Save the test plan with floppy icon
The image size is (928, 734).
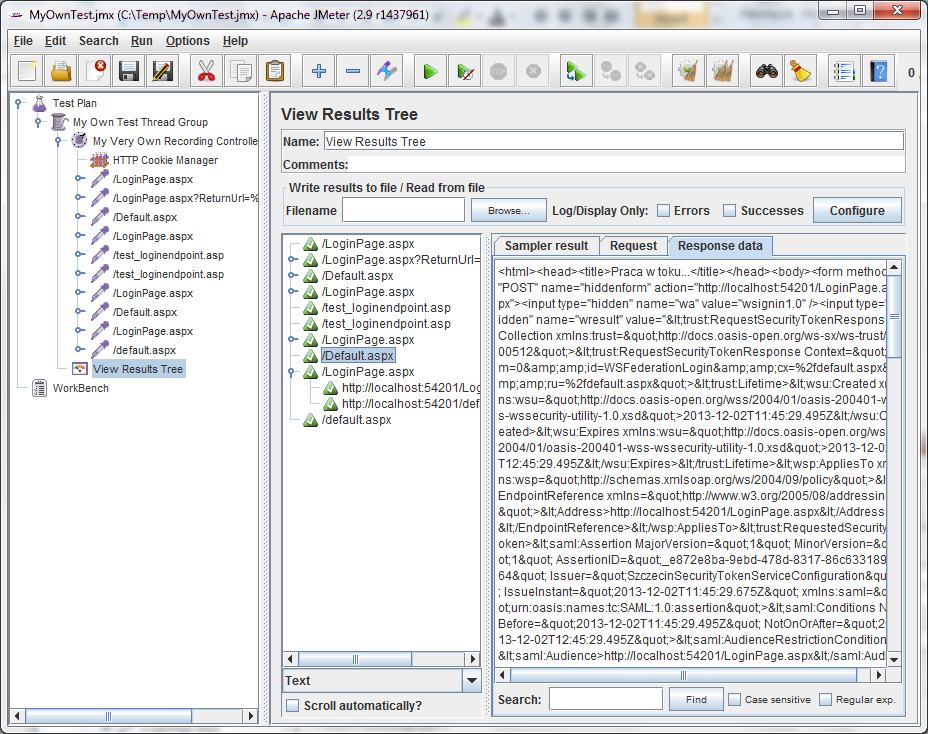129,72
